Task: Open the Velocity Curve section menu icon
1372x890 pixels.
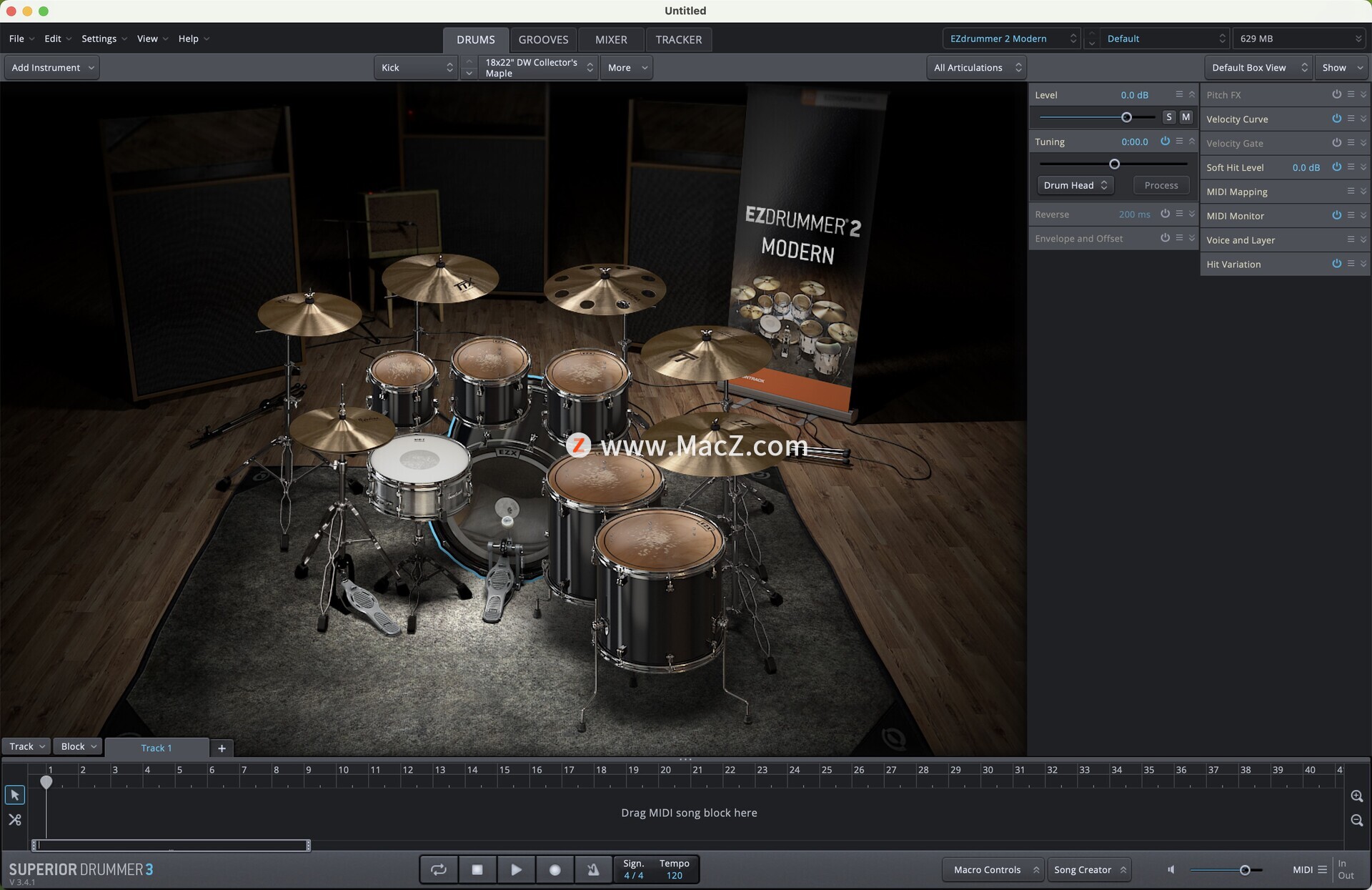Action: (x=1351, y=119)
